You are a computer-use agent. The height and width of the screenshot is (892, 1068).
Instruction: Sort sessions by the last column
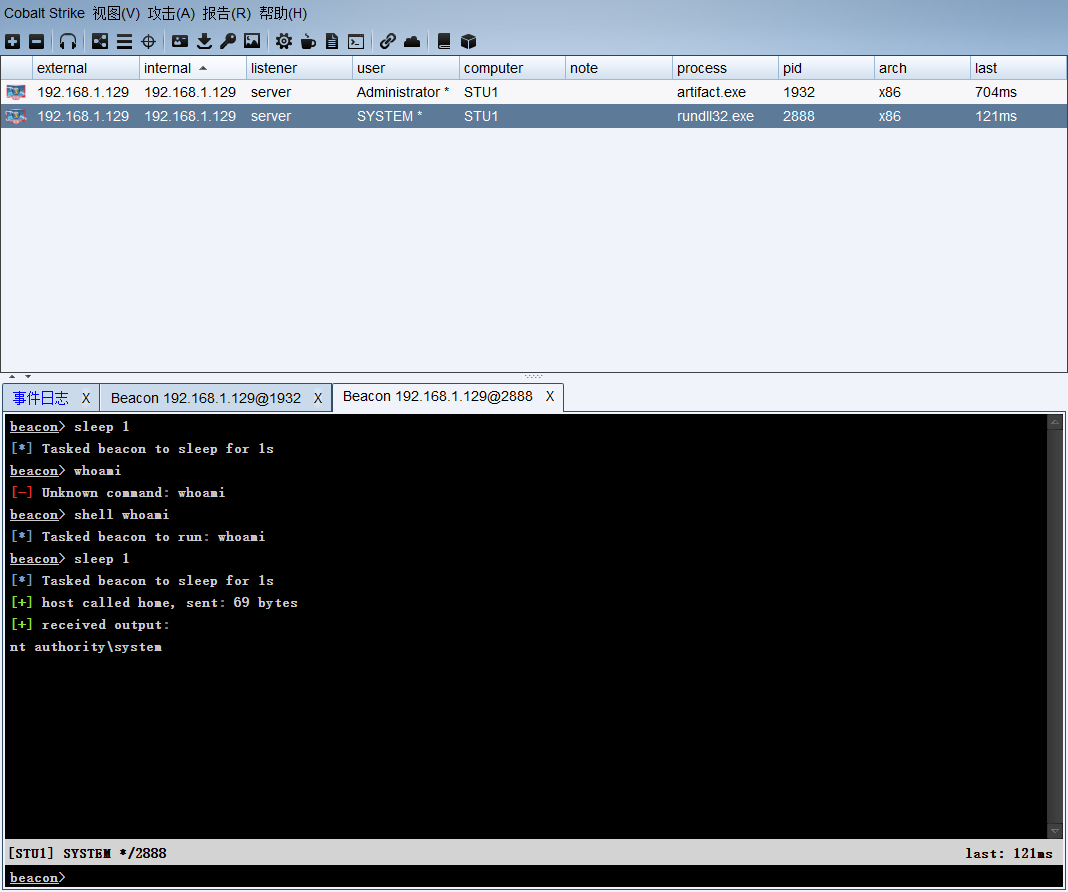tap(1018, 68)
